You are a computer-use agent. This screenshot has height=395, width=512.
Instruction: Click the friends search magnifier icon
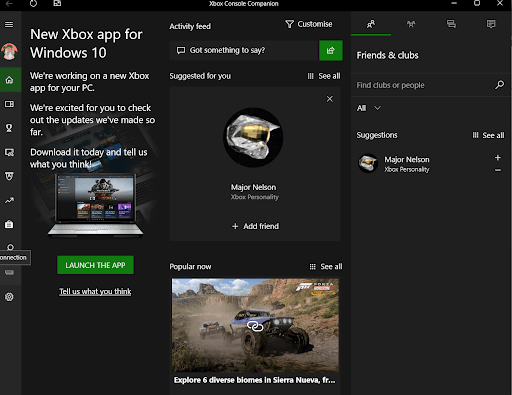[x=499, y=85]
